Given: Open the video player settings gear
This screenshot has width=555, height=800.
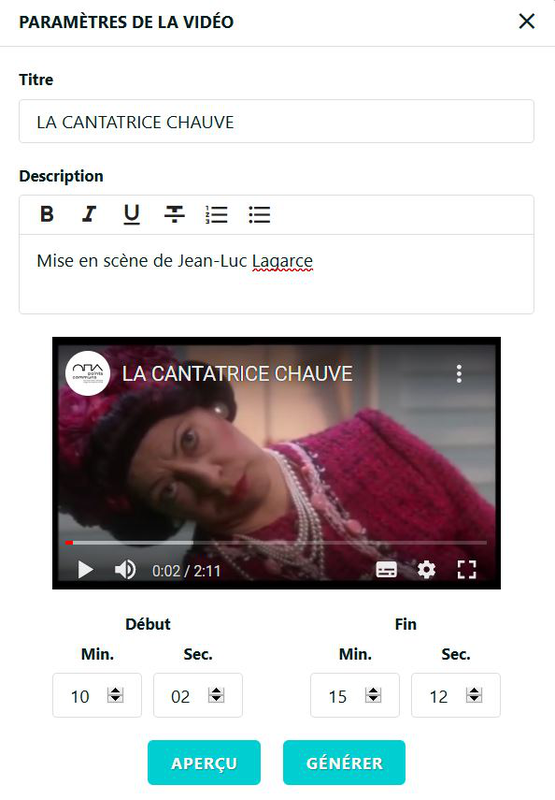Looking at the screenshot, I should point(426,569).
